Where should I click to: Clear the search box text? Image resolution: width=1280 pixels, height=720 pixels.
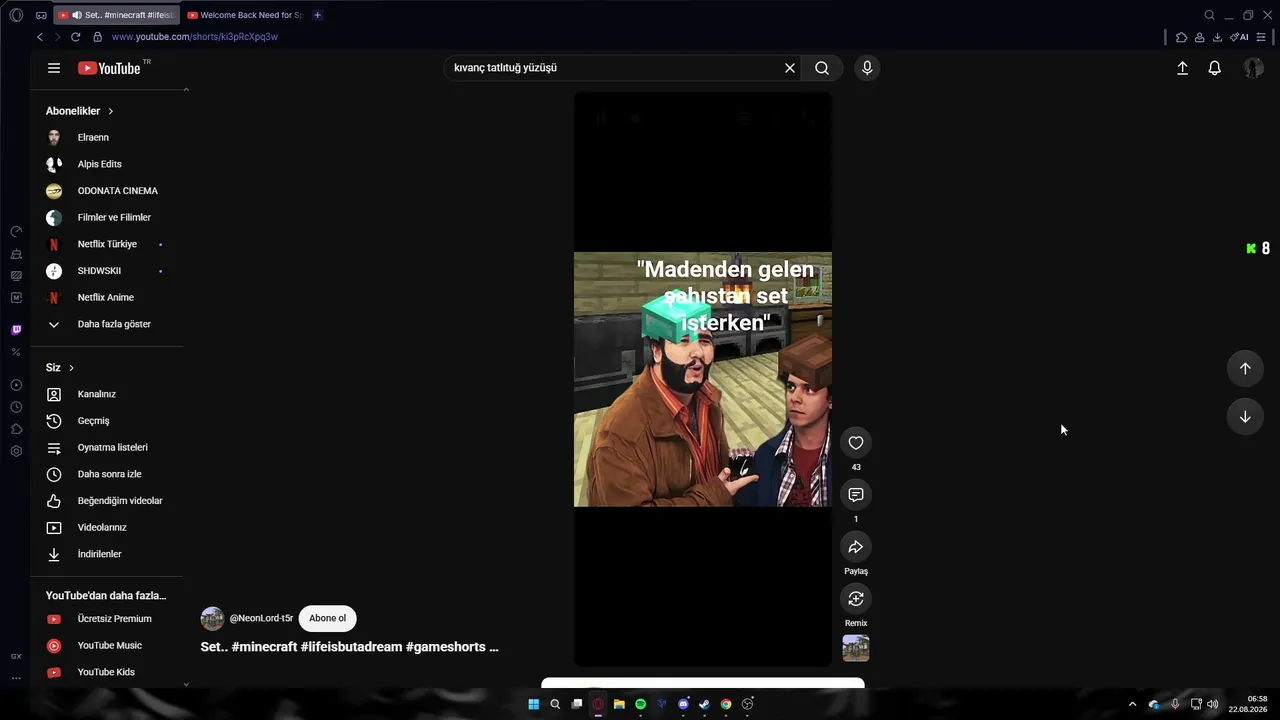click(790, 68)
